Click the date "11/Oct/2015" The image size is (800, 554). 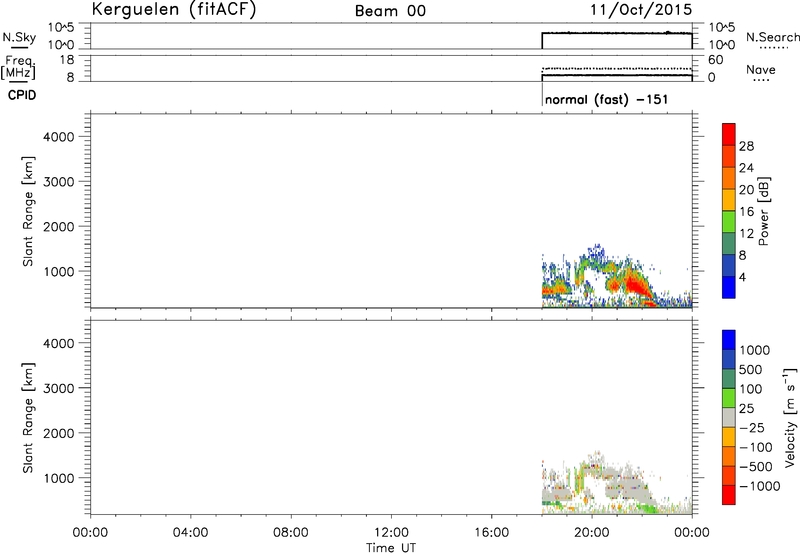641,10
